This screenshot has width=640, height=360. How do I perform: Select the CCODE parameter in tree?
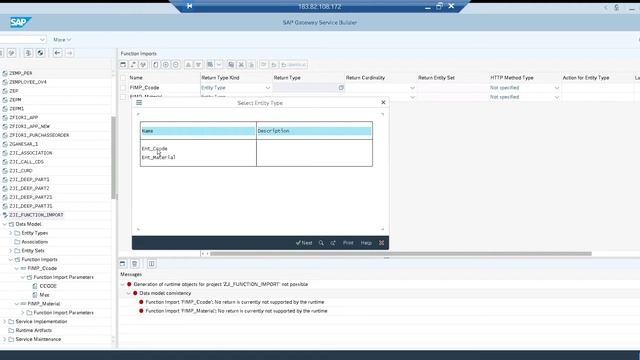[x=48, y=286]
